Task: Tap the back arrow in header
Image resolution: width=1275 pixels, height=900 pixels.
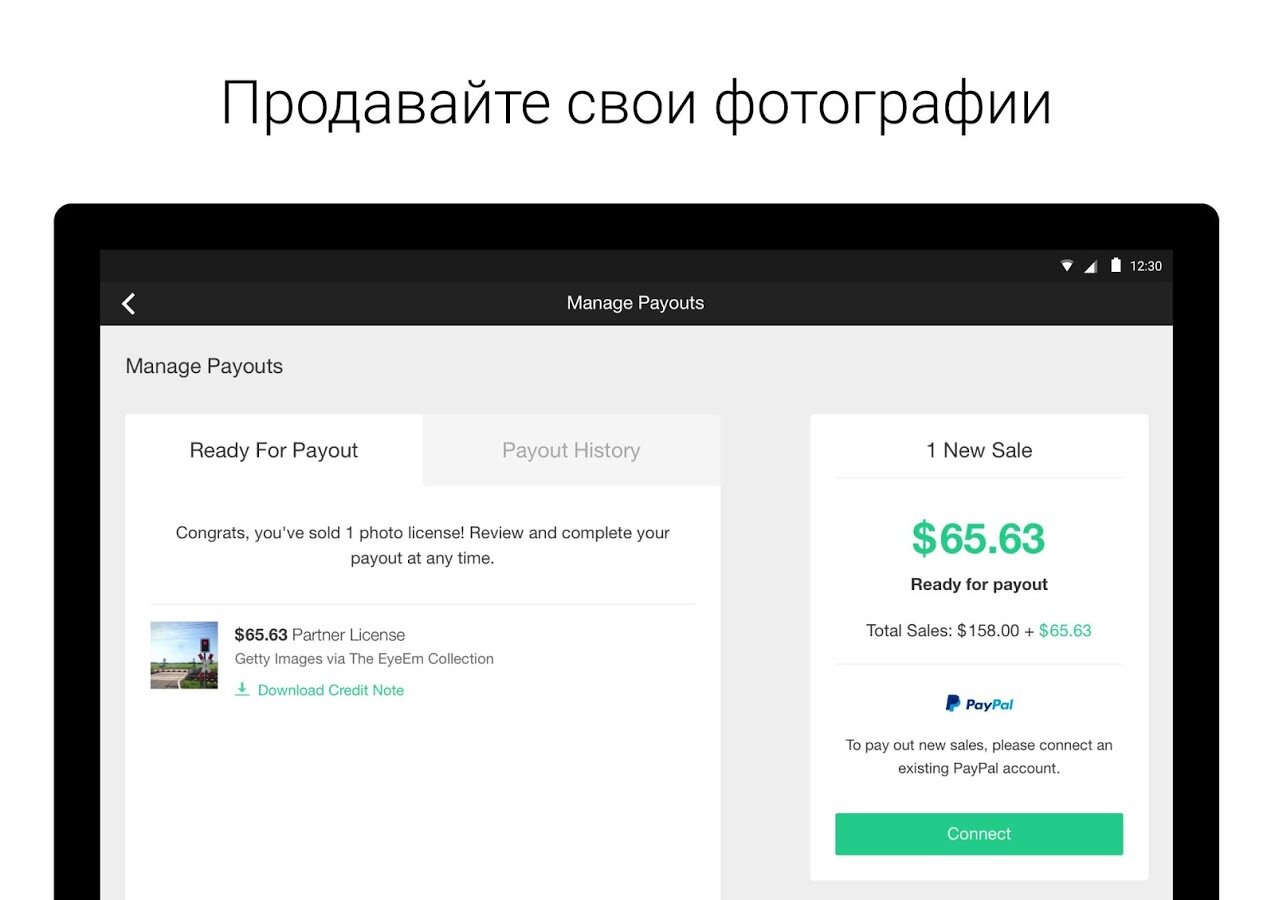Action: pyautogui.click(x=129, y=304)
